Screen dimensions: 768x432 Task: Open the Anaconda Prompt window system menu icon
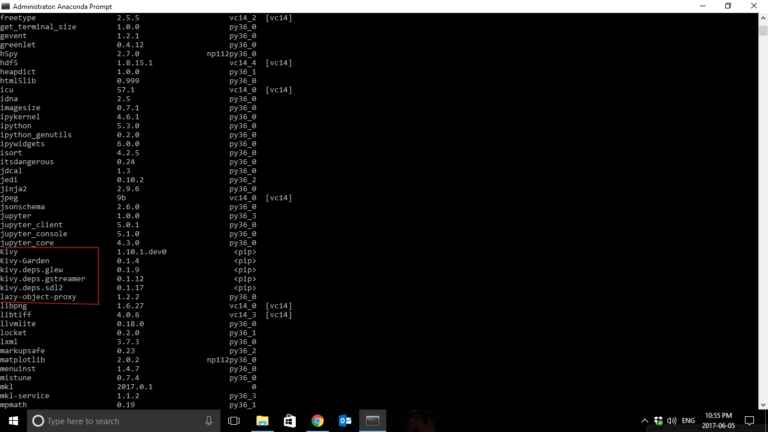coord(5,6)
